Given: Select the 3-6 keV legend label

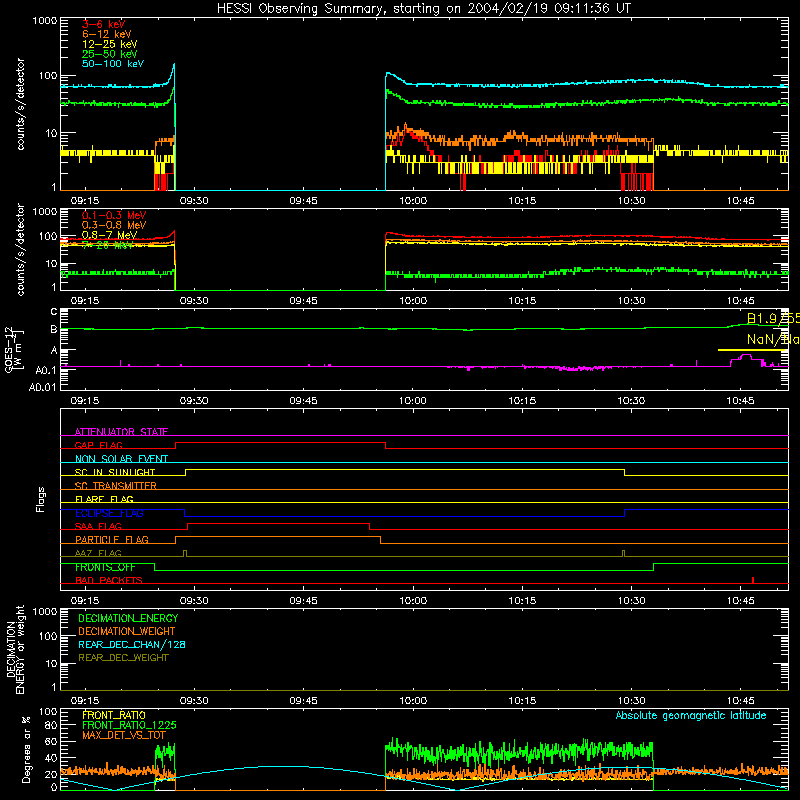Looking at the screenshot, I should (x=104, y=24).
